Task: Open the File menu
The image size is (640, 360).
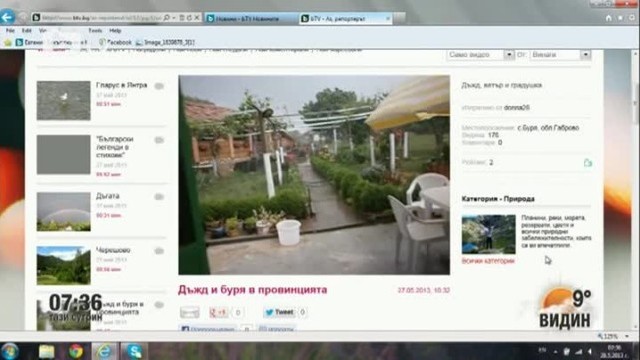Action: (x=10, y=31)
